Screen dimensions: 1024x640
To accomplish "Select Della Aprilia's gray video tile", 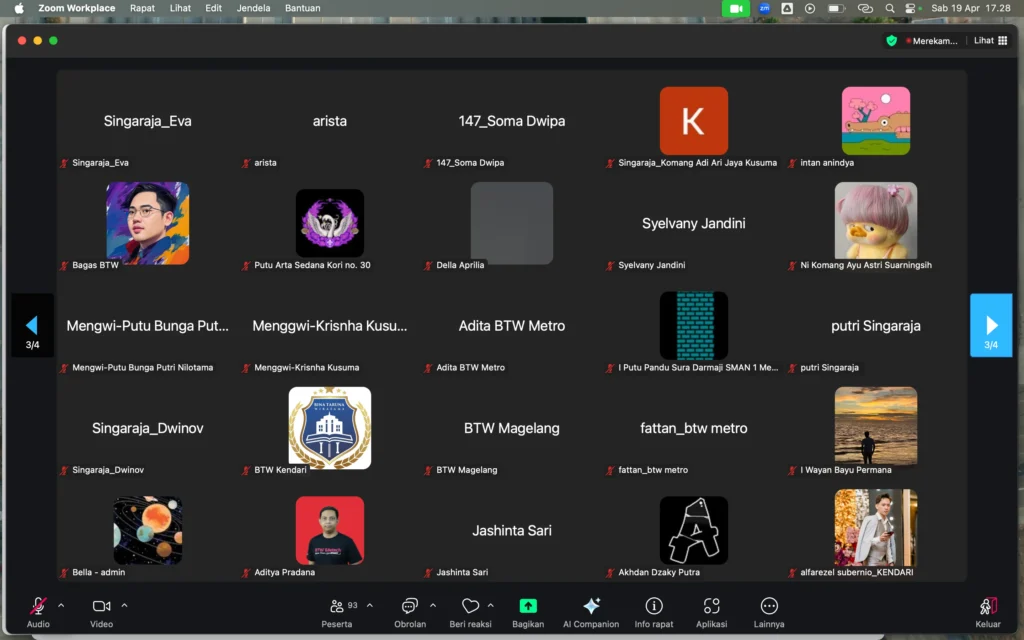I will [512, 223].
